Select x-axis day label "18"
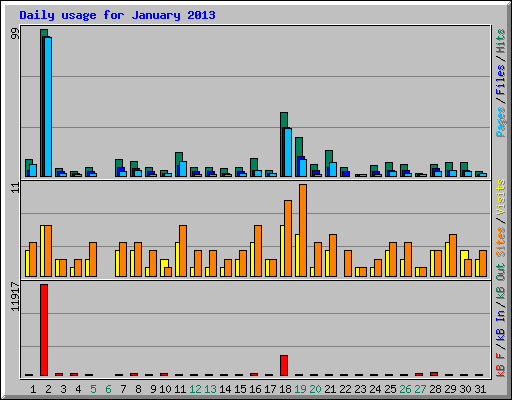Screen dimensions: 512x400 [x=285, y=389]
